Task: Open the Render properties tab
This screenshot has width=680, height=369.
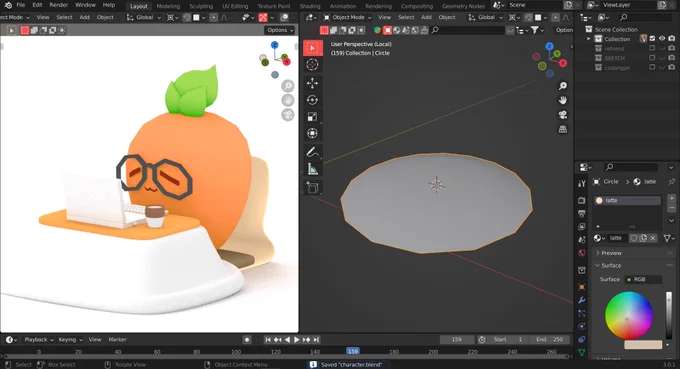Action: (x=582, y=200)
